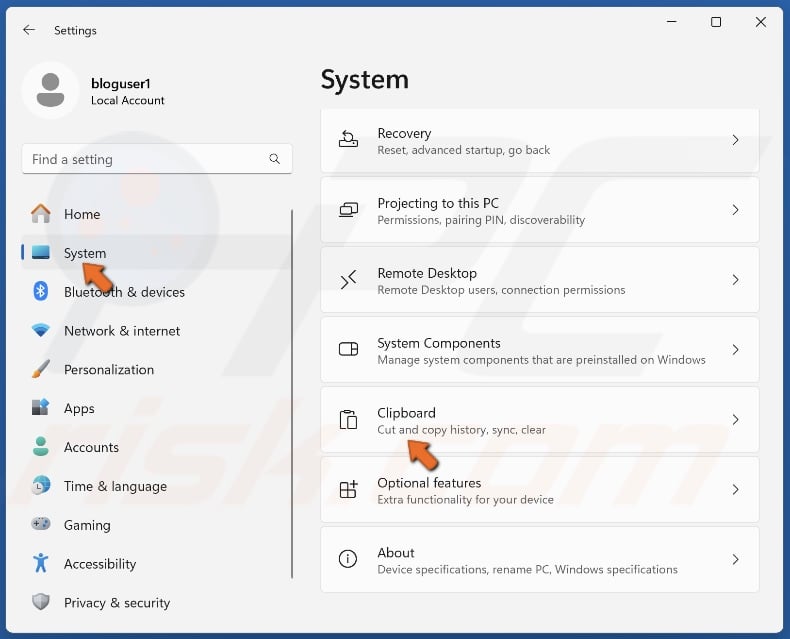
Task: Click 'Reset, advanced startup, go back'
Action: coord(464,150)
